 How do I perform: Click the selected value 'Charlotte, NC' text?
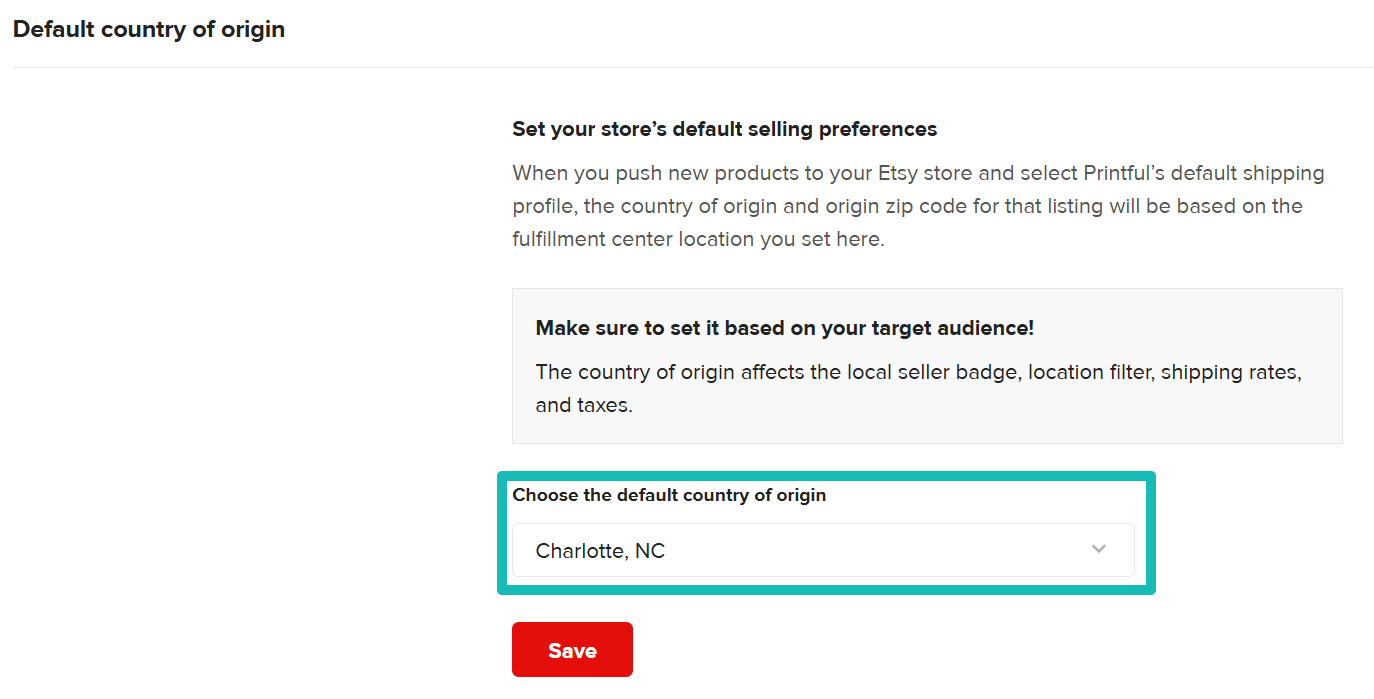(600, 551)
